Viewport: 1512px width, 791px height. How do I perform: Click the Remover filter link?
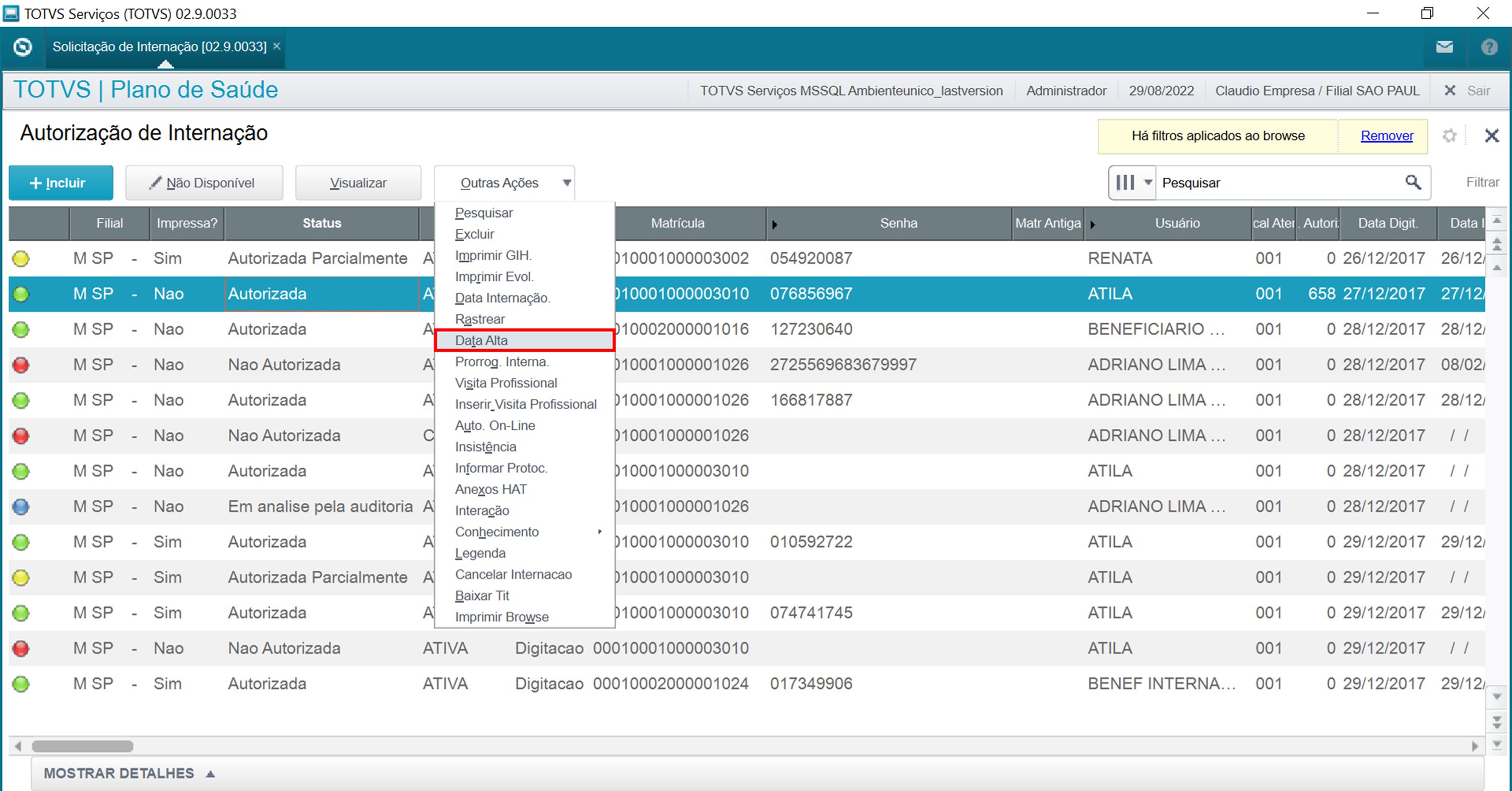coord(1387,136)
